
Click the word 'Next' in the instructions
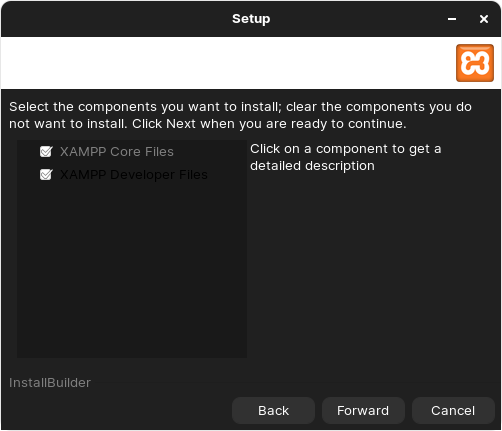pyautogui.click(x=181, y=124)
